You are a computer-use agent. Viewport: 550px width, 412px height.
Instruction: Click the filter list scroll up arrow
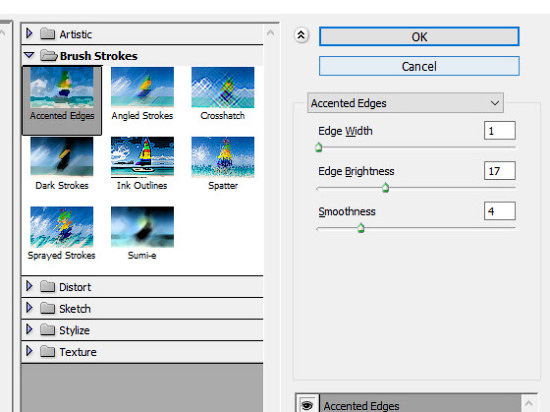pos(270,33)
